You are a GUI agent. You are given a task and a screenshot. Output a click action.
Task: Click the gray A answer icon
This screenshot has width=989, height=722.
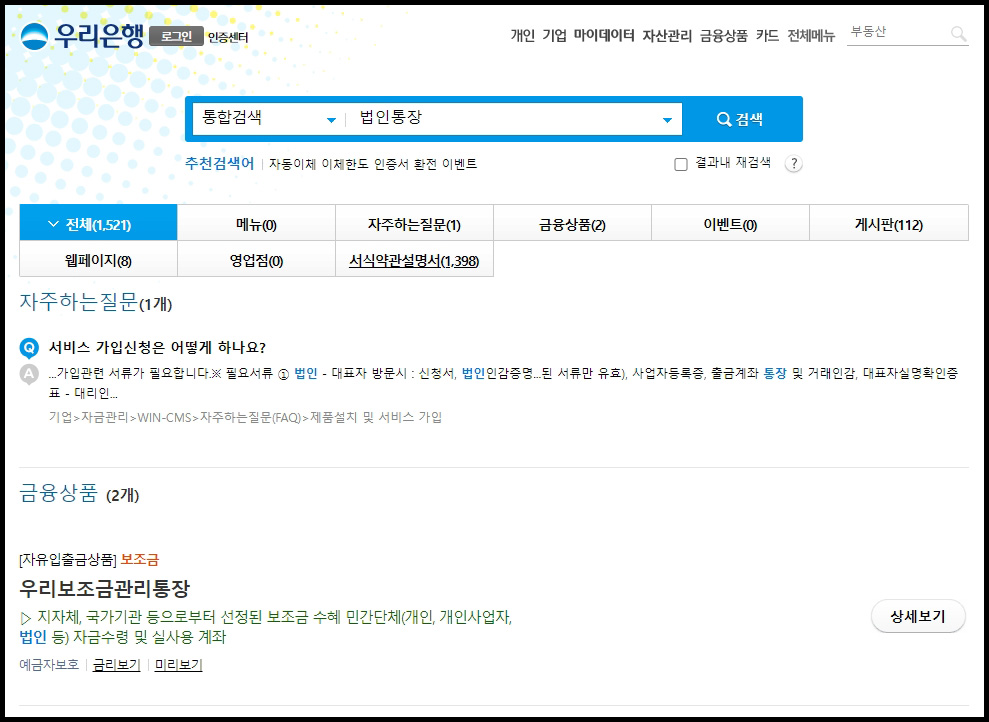(29, 375)
